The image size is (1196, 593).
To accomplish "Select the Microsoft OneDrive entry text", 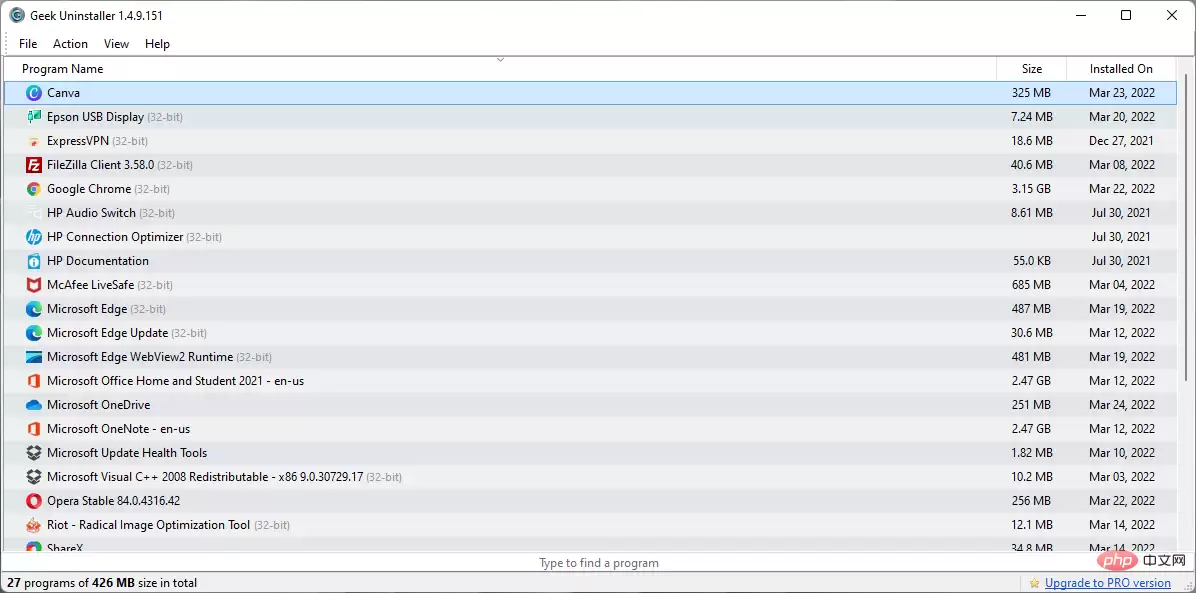I will coord(98,404).
